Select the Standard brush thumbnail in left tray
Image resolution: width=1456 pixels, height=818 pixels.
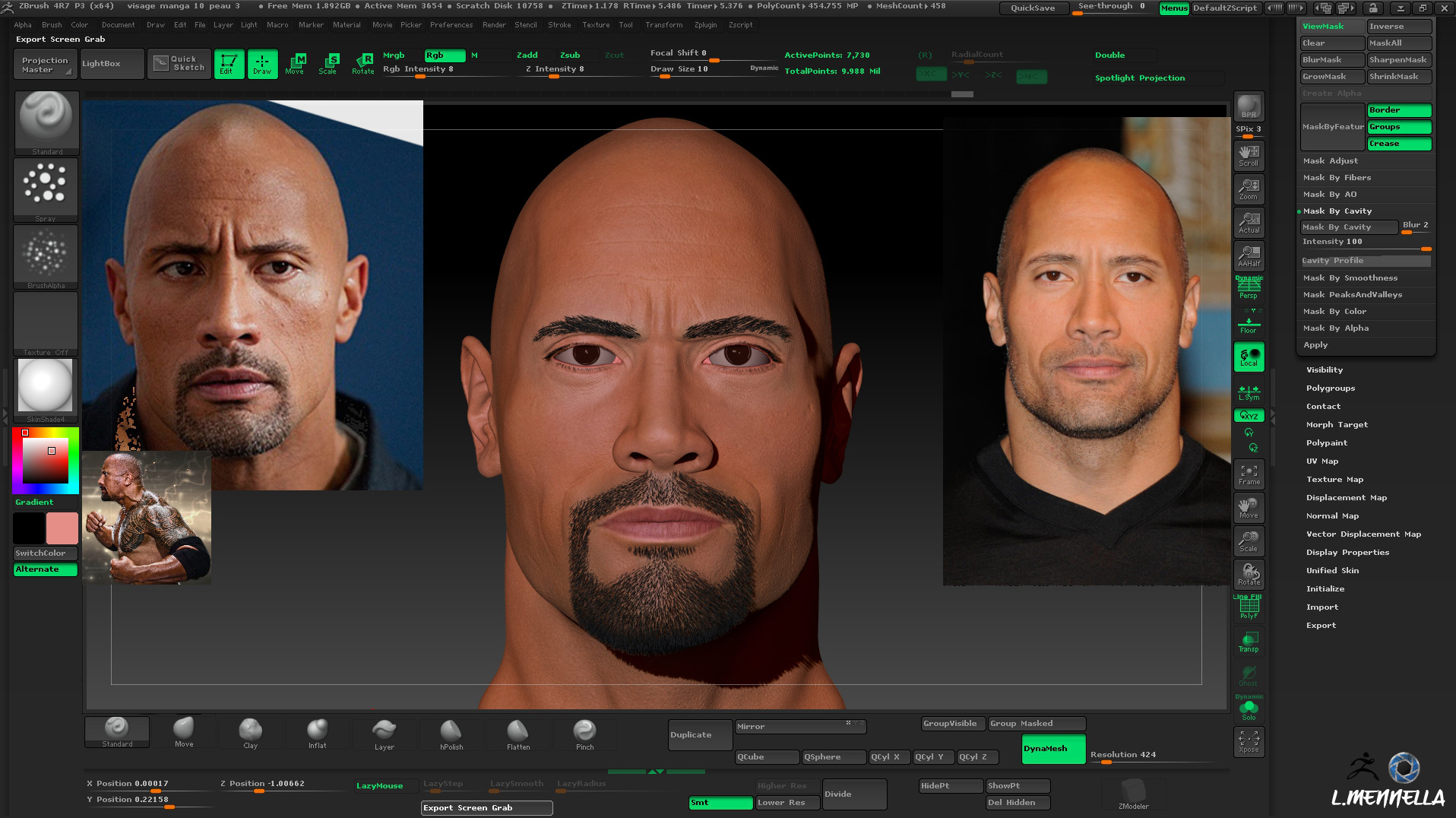click(x=46, y=123)
